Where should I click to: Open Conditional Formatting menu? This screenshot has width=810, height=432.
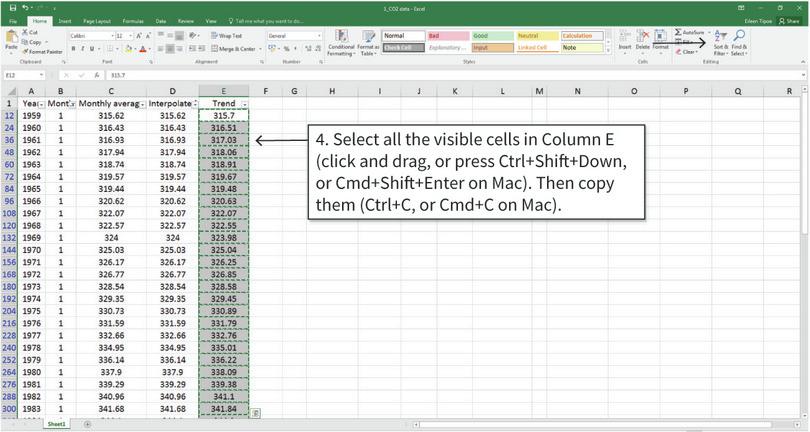(341, 43)
